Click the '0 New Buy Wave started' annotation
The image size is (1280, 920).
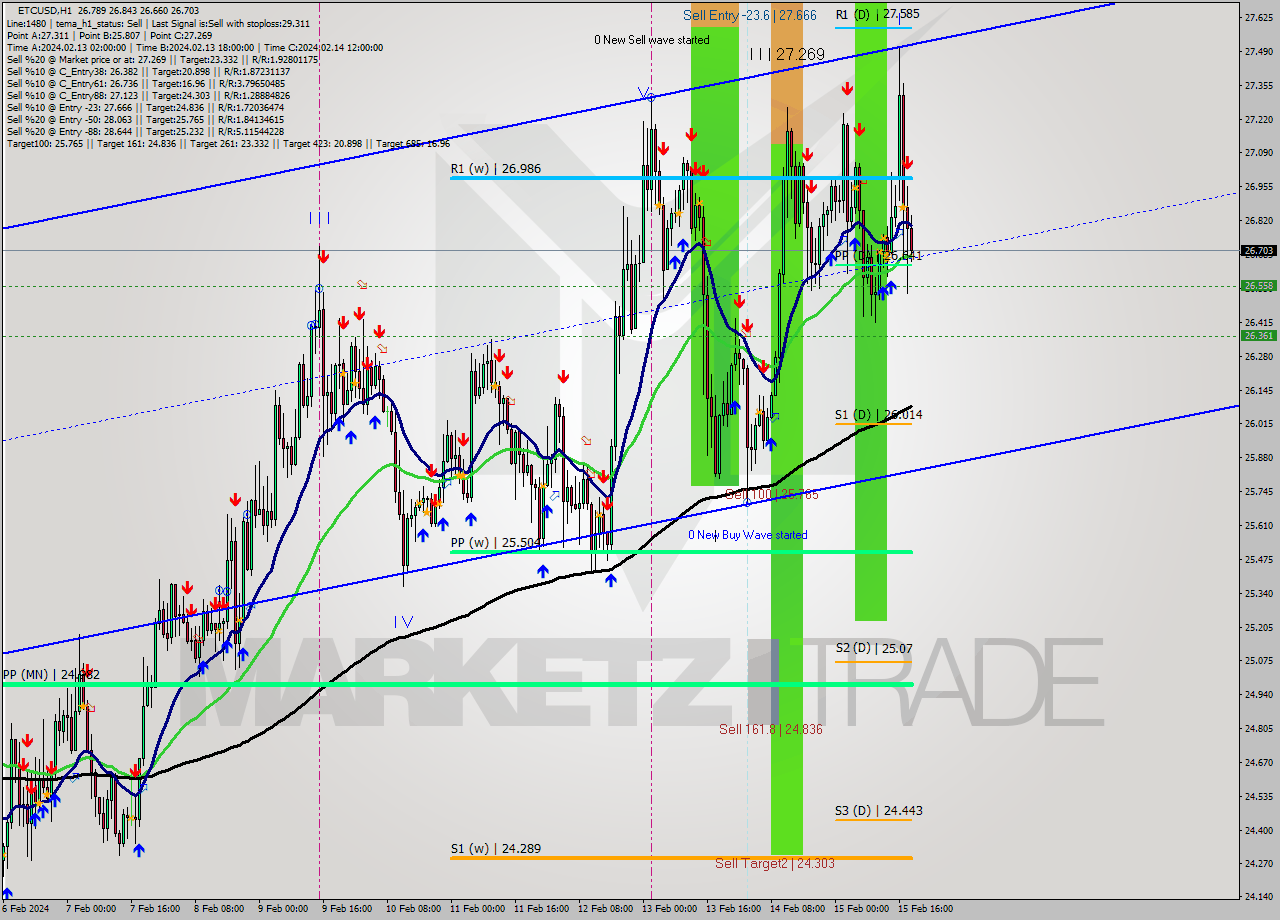point(747,535)
